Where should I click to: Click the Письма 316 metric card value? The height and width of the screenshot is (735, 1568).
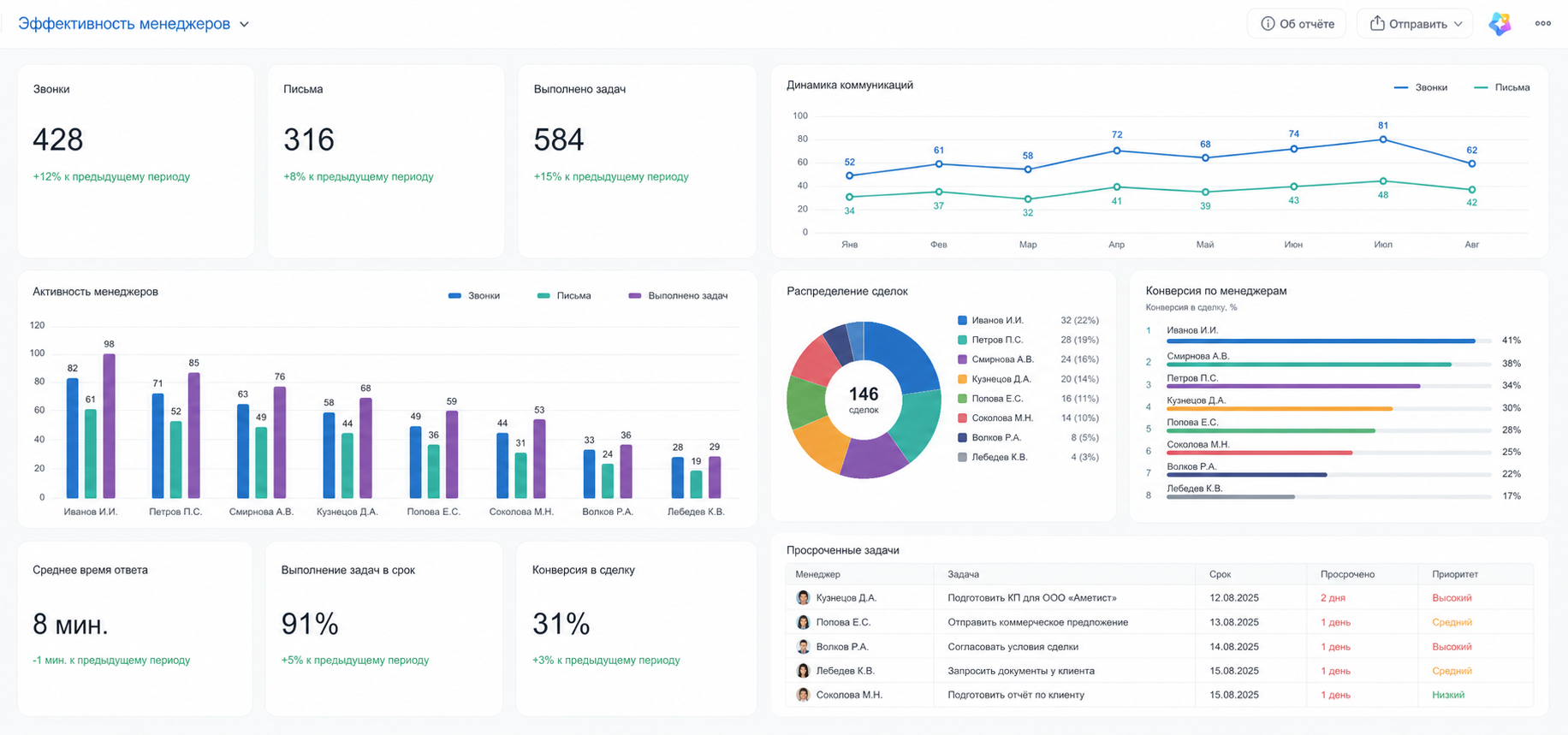(x=309, y=139)
